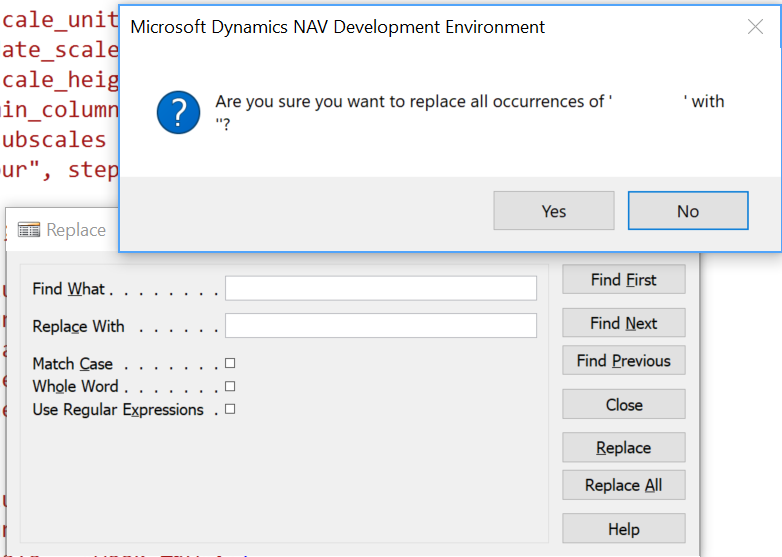Enable the Whole Word checkbox
The image size is (782, 557).
pyautogui.click(x=230, y=386)
